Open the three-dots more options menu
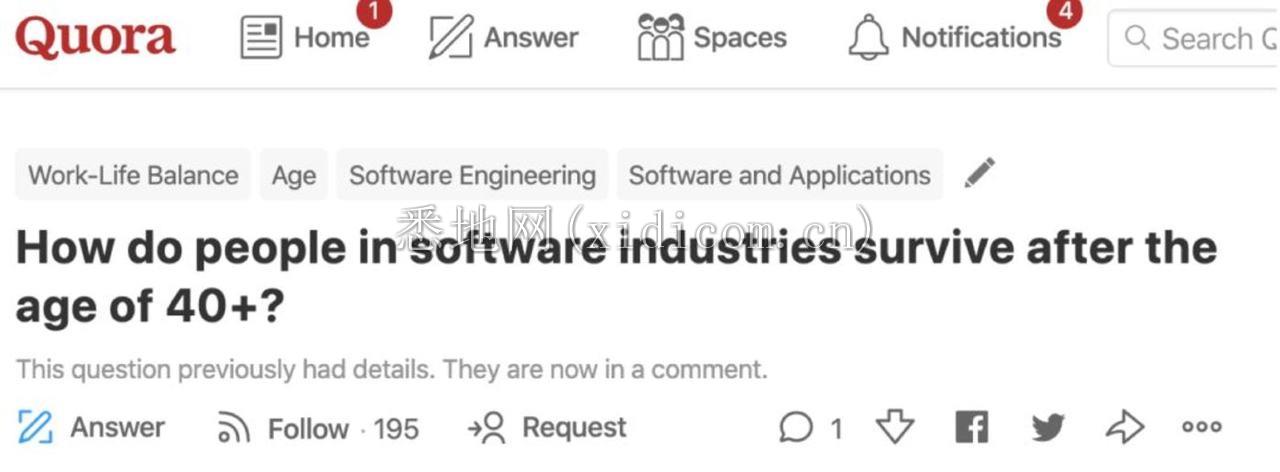This screenshot has height=472, width=1280. click(x=1201, y=427)
